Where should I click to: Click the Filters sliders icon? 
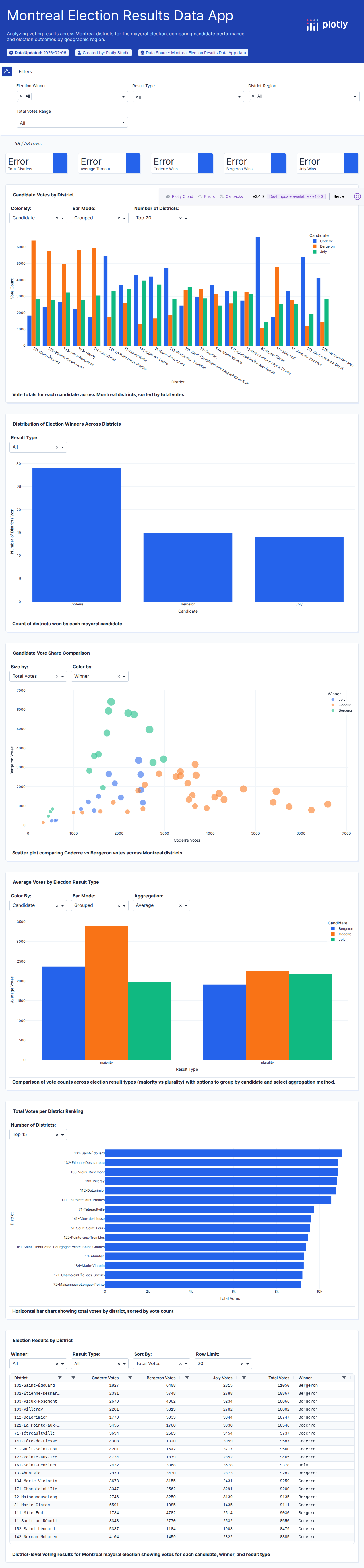tap(7, 71)
